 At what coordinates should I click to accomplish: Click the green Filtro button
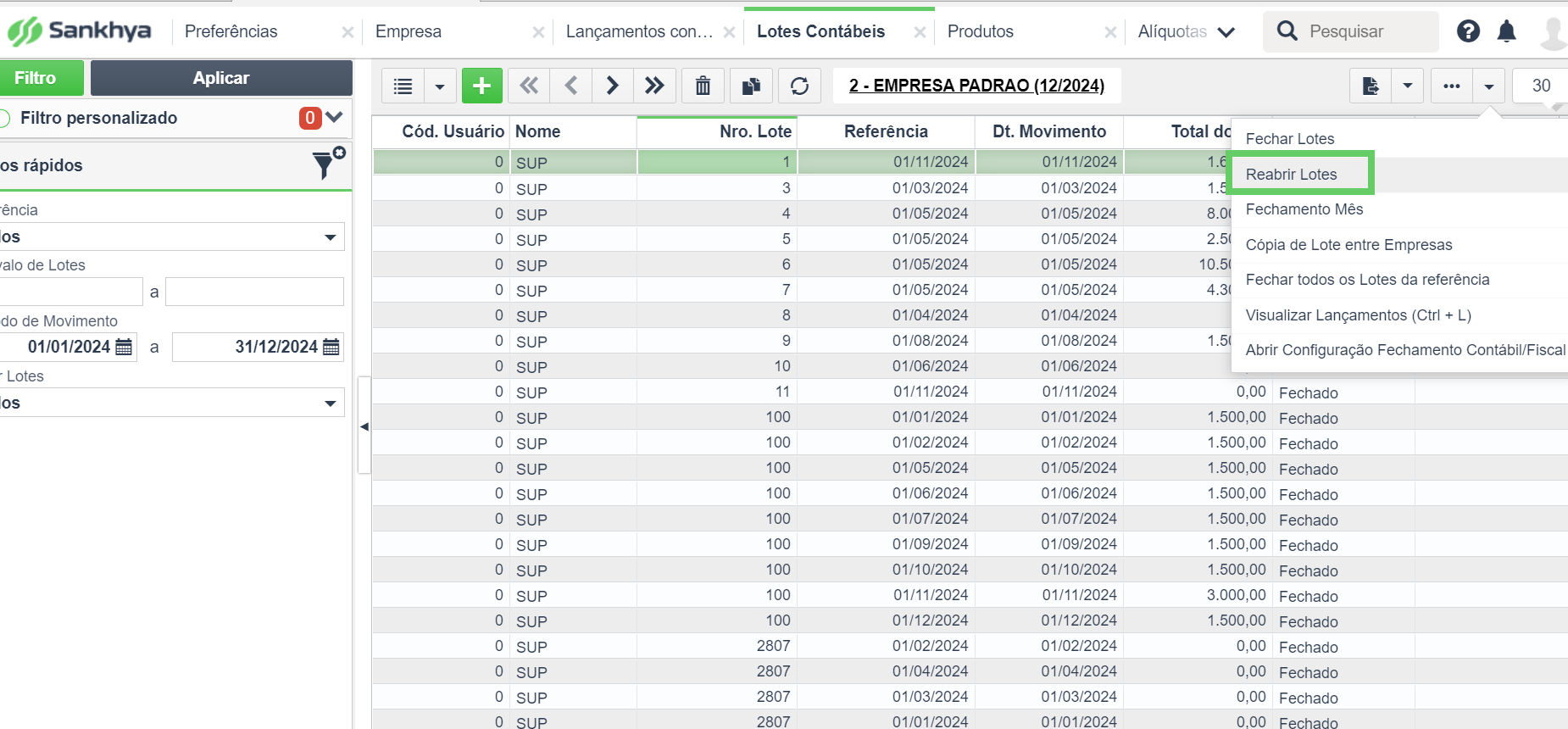pos(42,78)
